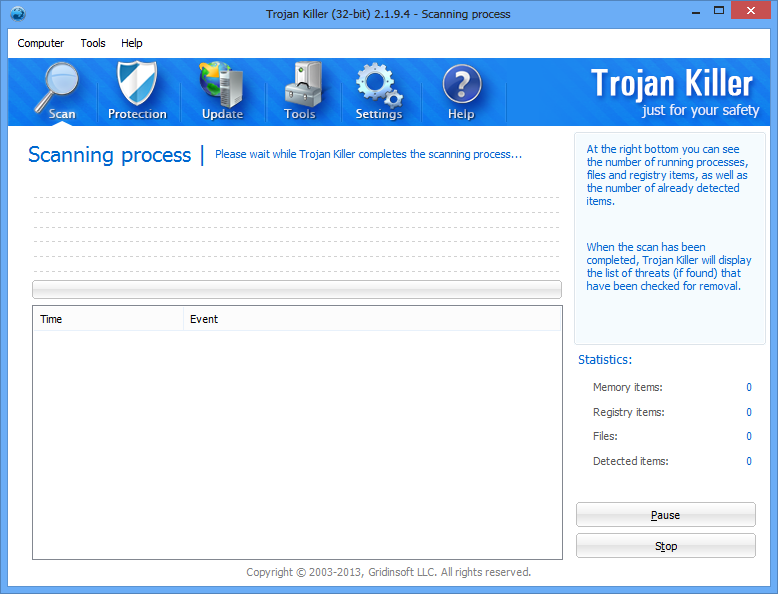Click the Detected items count value
Image resolution: width=778 pixels, height=594 pixels.
[749, 461]
